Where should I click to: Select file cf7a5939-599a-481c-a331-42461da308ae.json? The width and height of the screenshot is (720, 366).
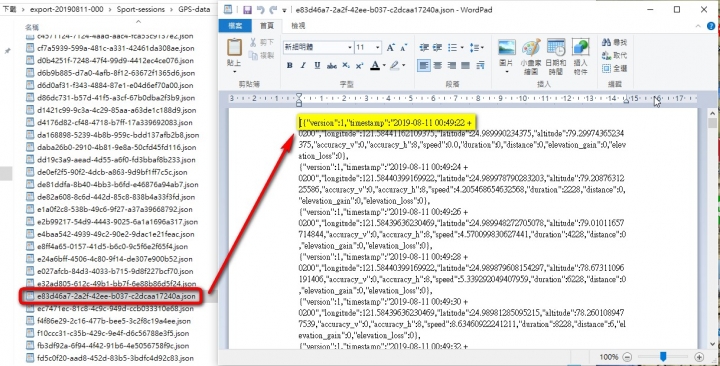[110, 48]
